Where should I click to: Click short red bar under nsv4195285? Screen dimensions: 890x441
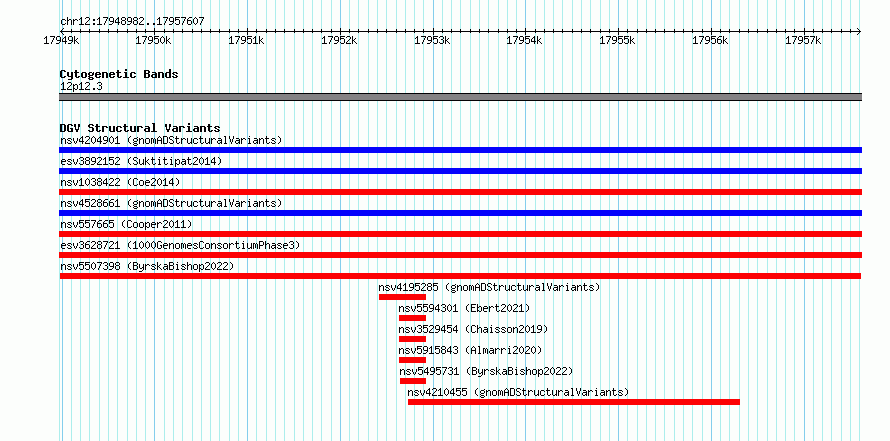pos(402,297)
